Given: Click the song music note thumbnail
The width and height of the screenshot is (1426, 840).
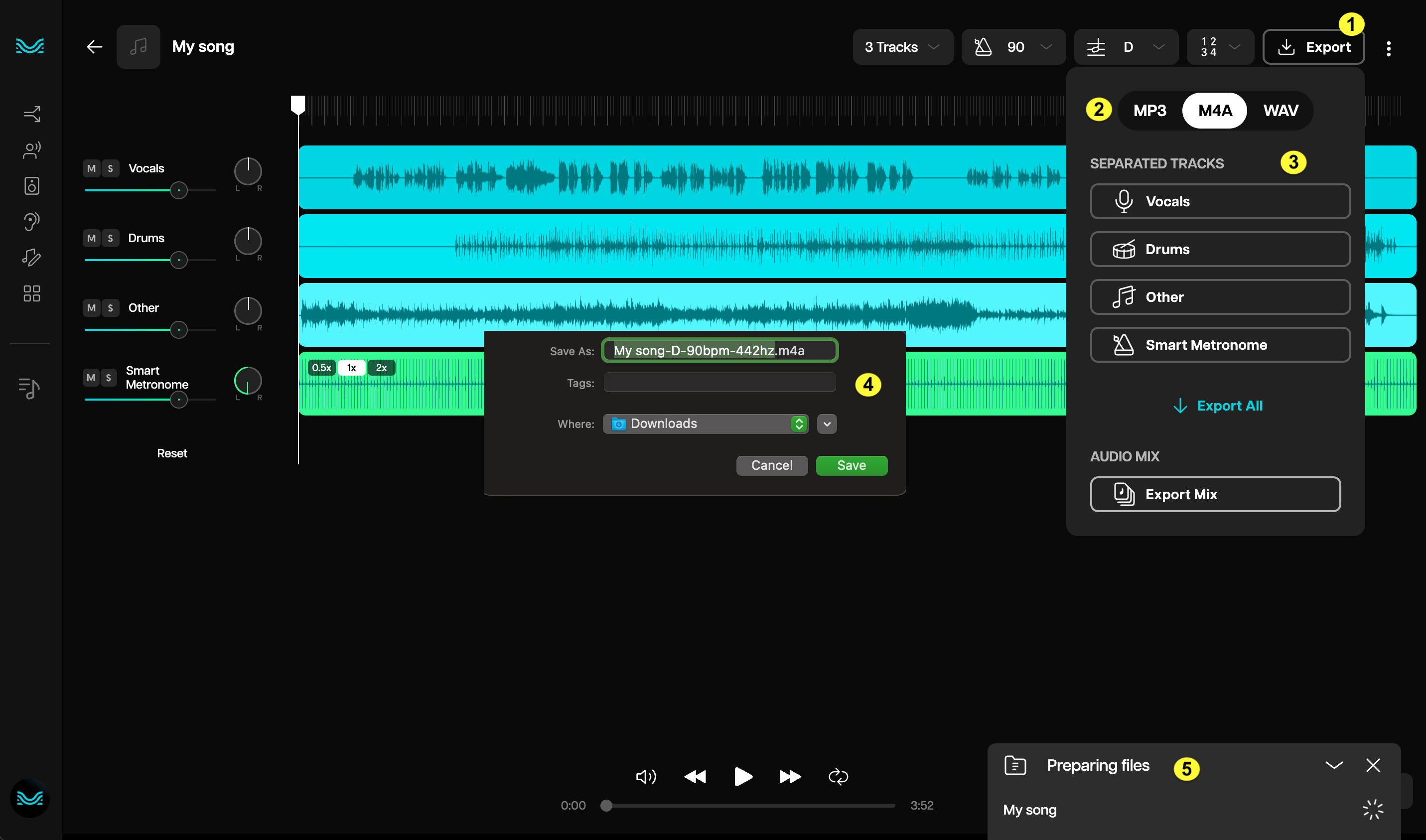Looking at the screenshot, I should [138, 46].
